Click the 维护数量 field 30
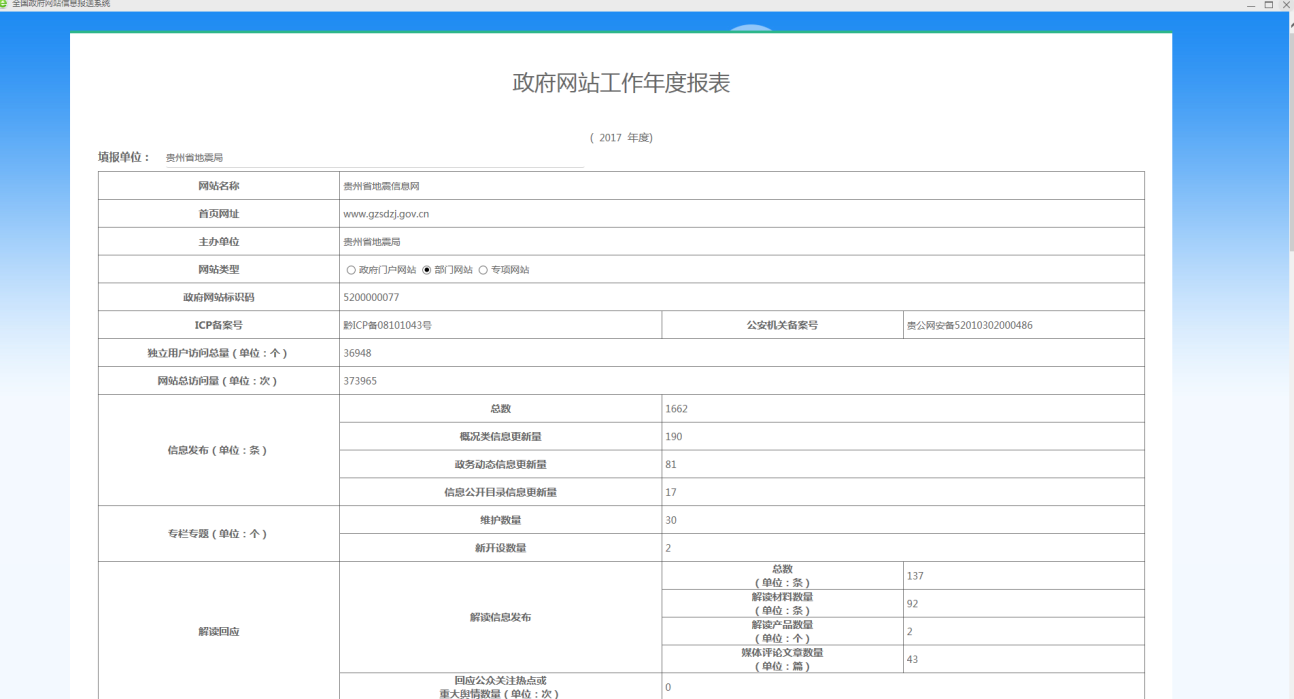This screenshot has height=699, width=1294. 903,520
